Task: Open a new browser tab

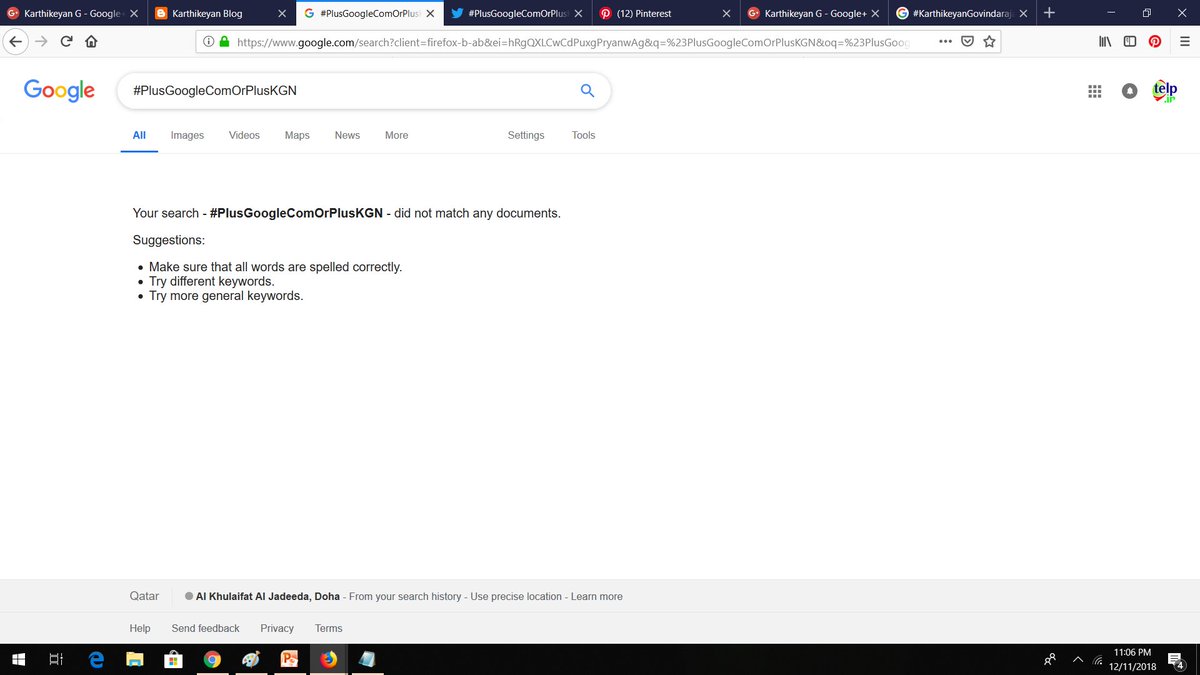Action: coord(1048,13)
